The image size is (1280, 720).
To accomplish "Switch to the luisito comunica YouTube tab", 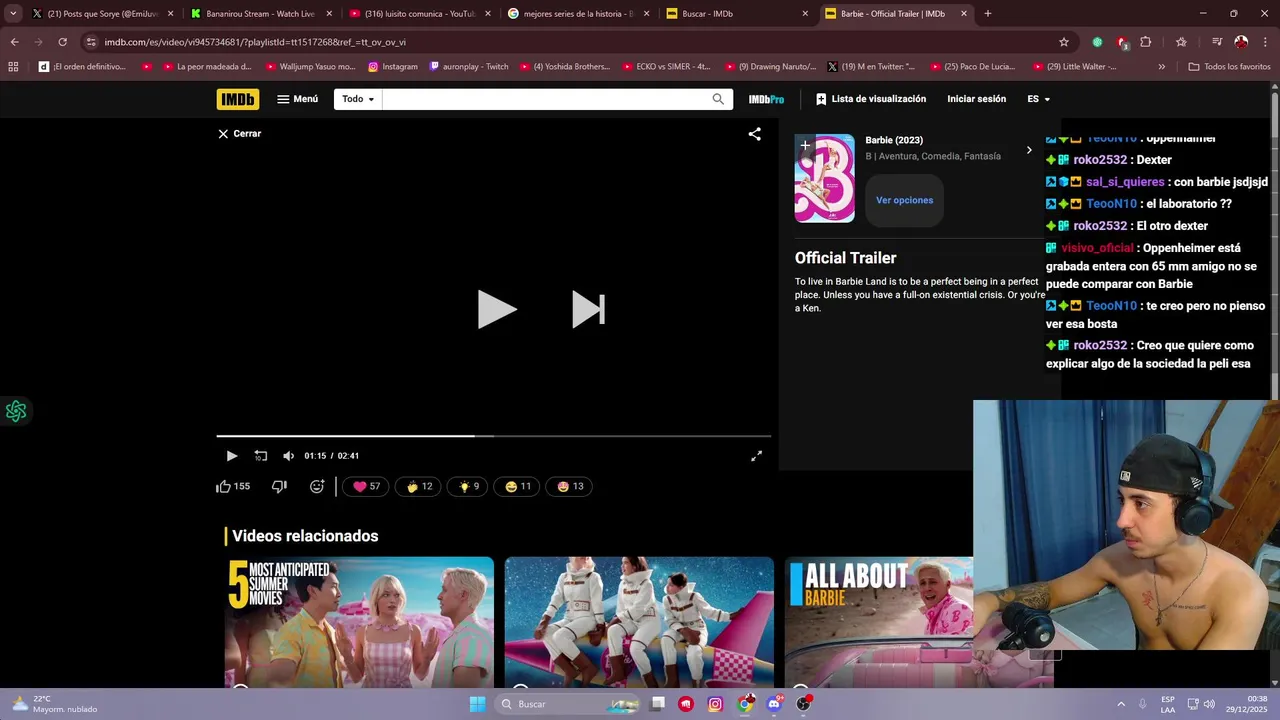I will pos(419,14).
